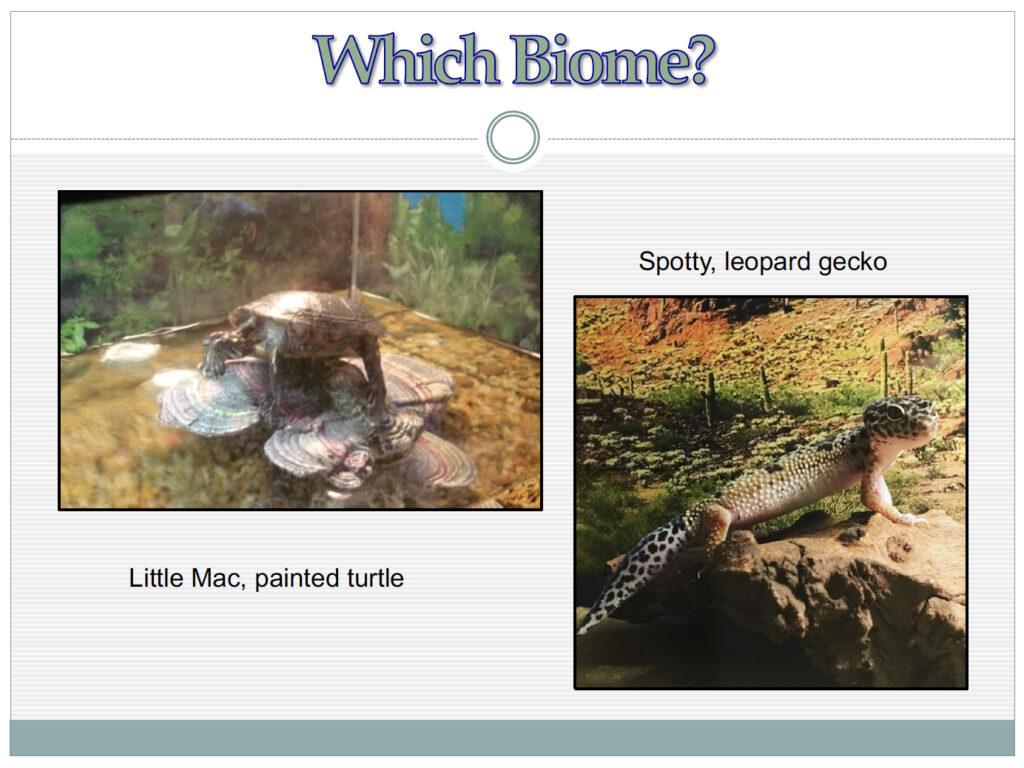This screenshot has width=1024, height=768.
Task: Click the teal footer bar
Action: coord(512,738)
